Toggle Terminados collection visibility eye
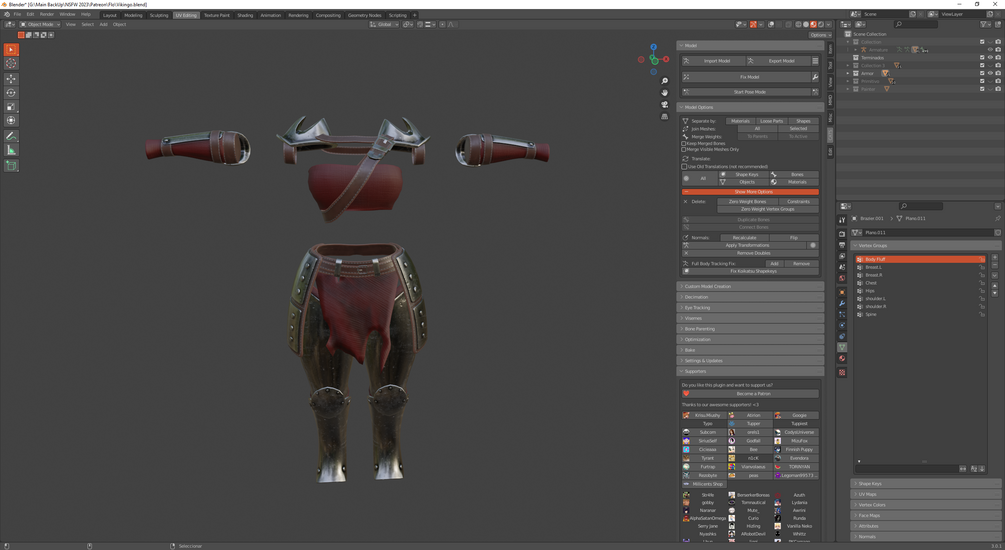The height and width of the screenshot is (550, 1005). coord(990,58)
